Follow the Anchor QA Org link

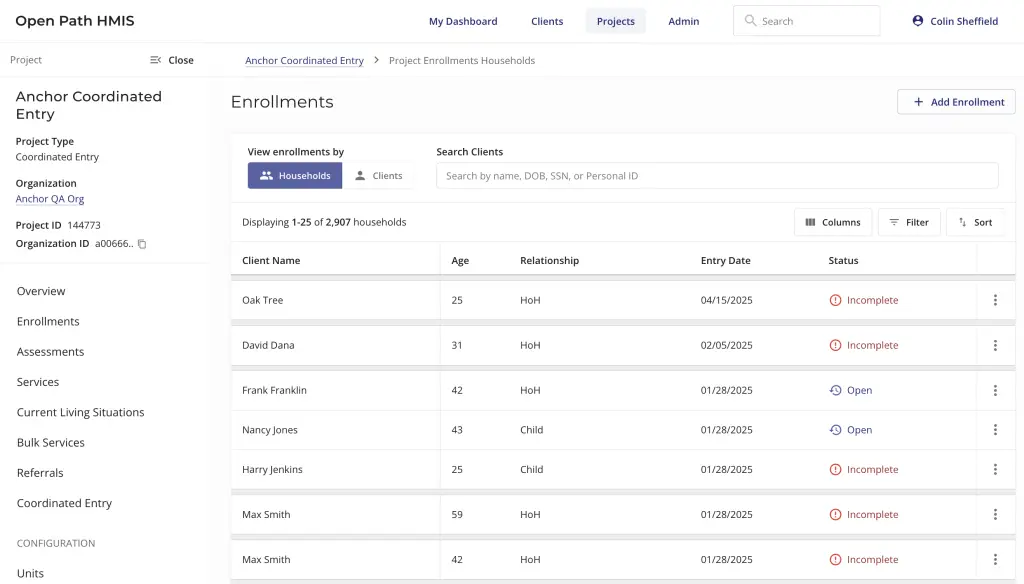(50, 199)
